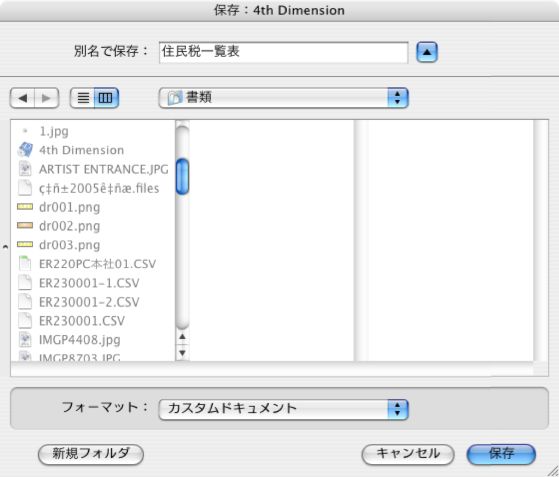Click the dr001.png file icon
This screenshot has height=477, width=559.
tap(25, 207)
